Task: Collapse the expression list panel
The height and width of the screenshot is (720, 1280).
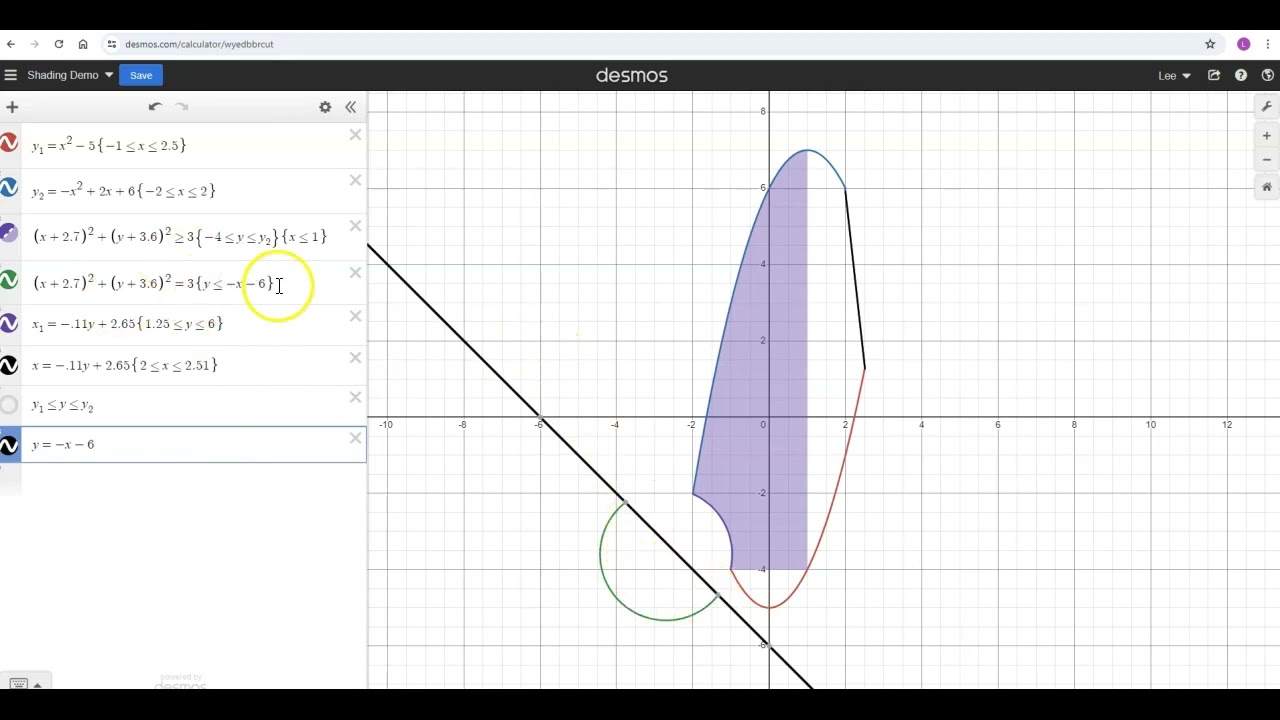Action: [x=350, y=107]
